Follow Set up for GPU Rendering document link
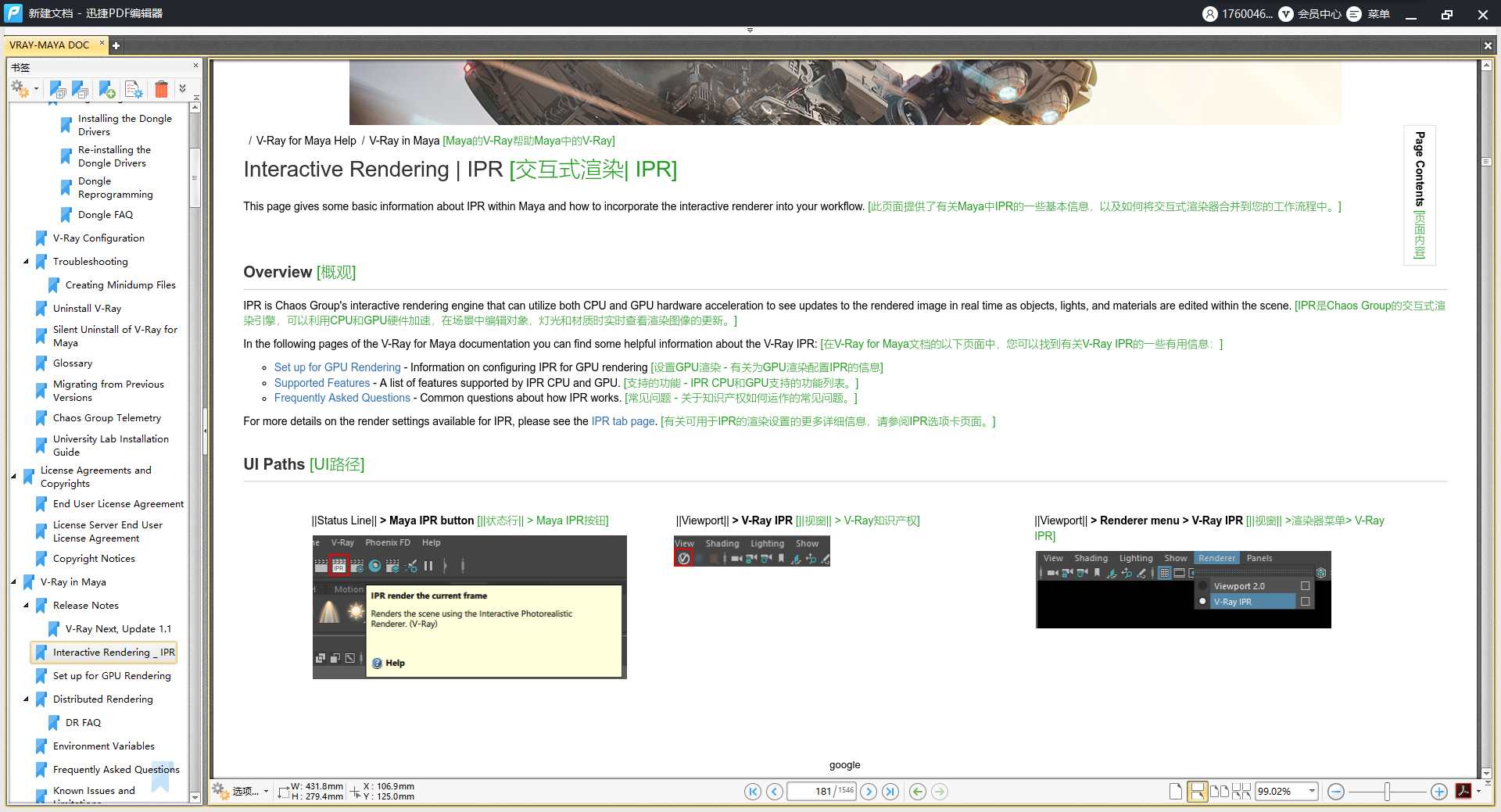Viewport: 1501px width, 812px height. click(x=338, y=367)
